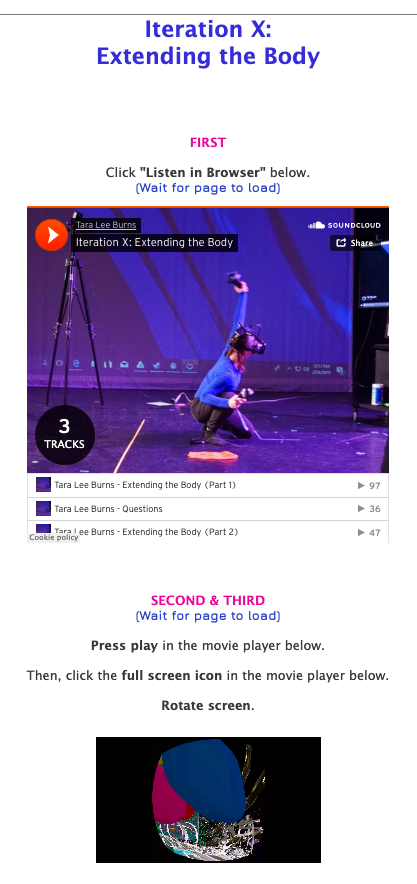Screen dimensions: 417x884
Task: Click the Iteration X page heading
Action: [208, 43]
